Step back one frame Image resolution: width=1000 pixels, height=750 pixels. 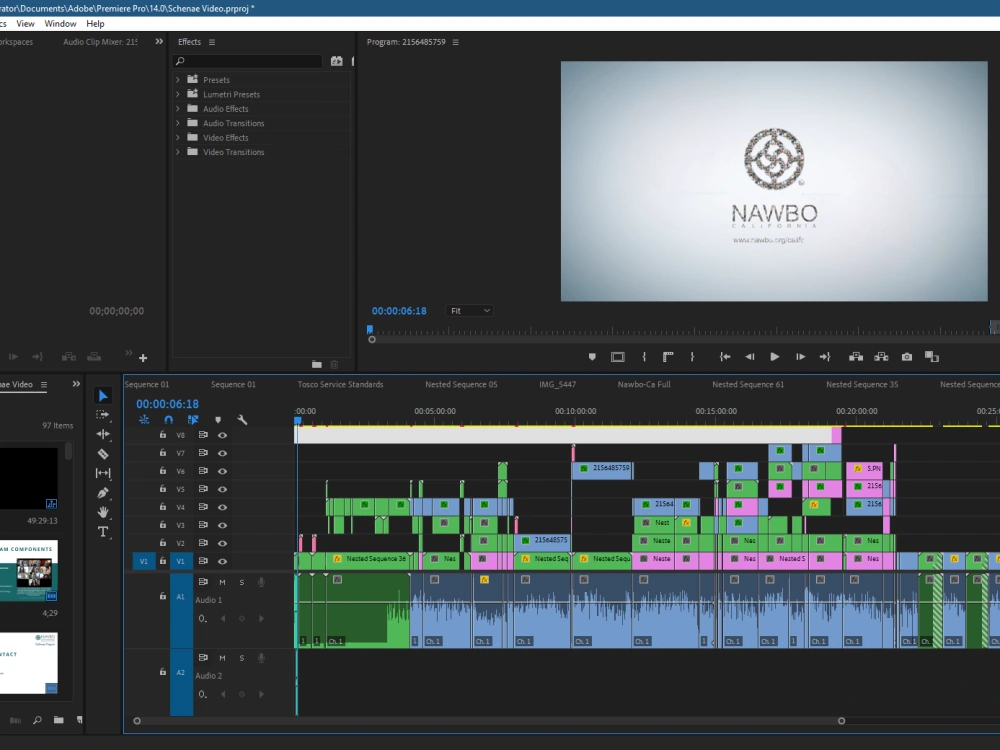coord(750,357)
